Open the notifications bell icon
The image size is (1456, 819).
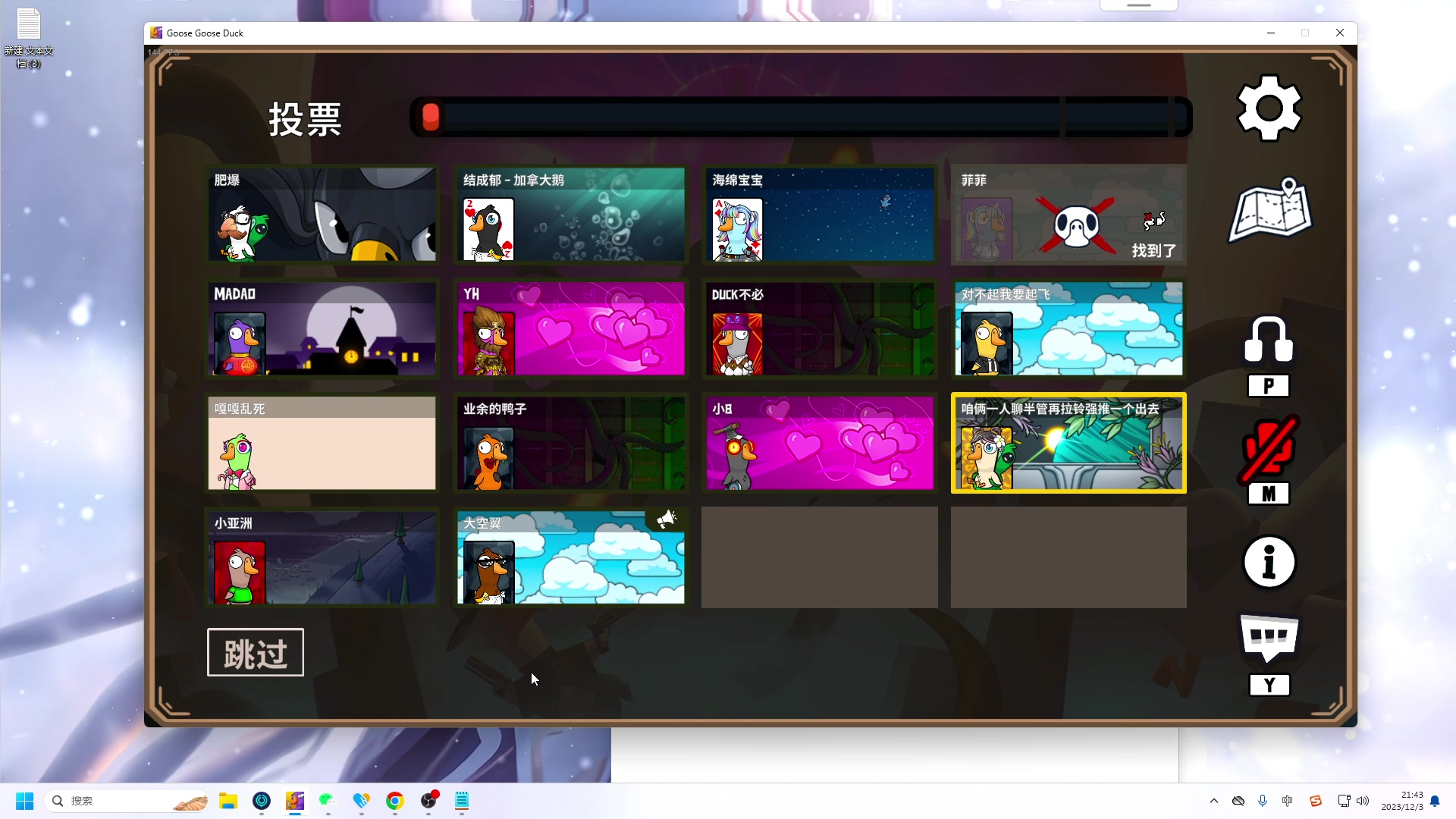[x=1435, y=801]
